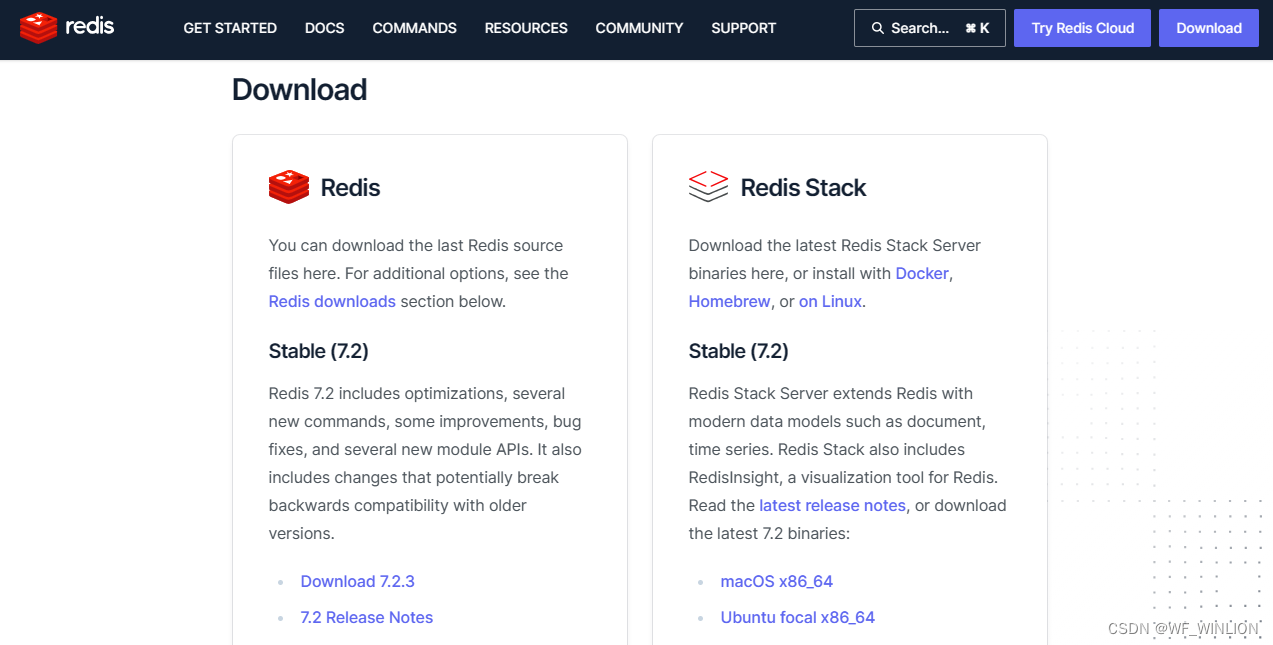Click the red Redis cube icon in the card
Image resolution: width=1273 pixels, height=645 pixels.
tap(289, 187)
